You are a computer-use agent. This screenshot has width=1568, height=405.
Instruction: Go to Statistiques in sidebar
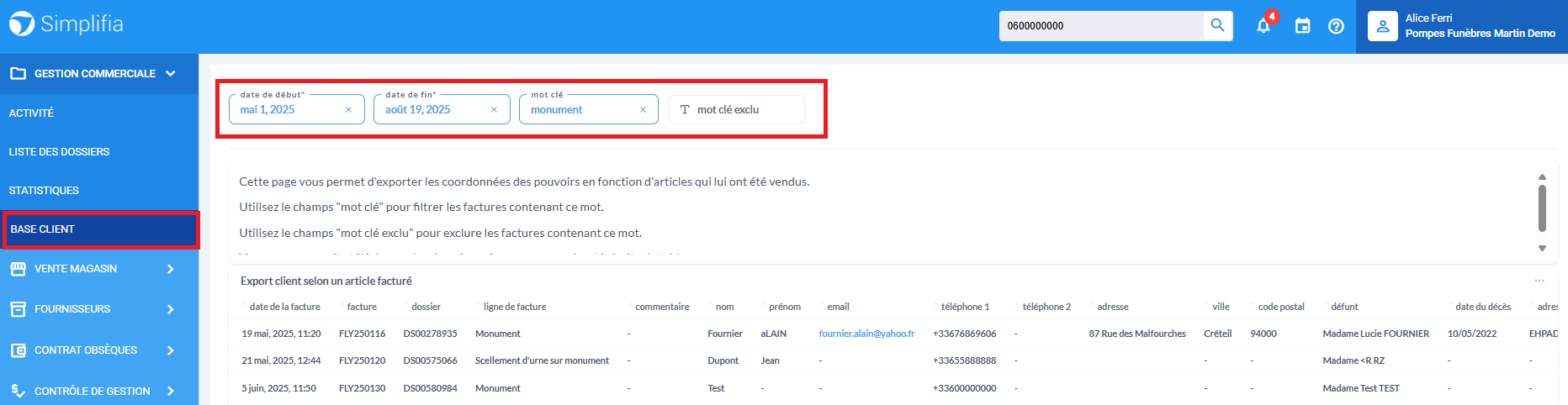click(44, 191)
